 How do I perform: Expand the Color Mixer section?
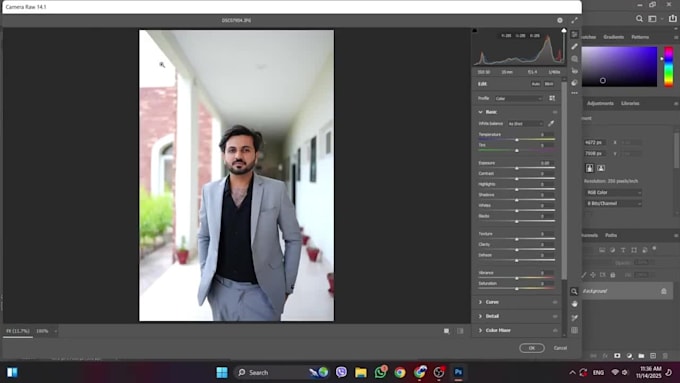coord(481,331)
